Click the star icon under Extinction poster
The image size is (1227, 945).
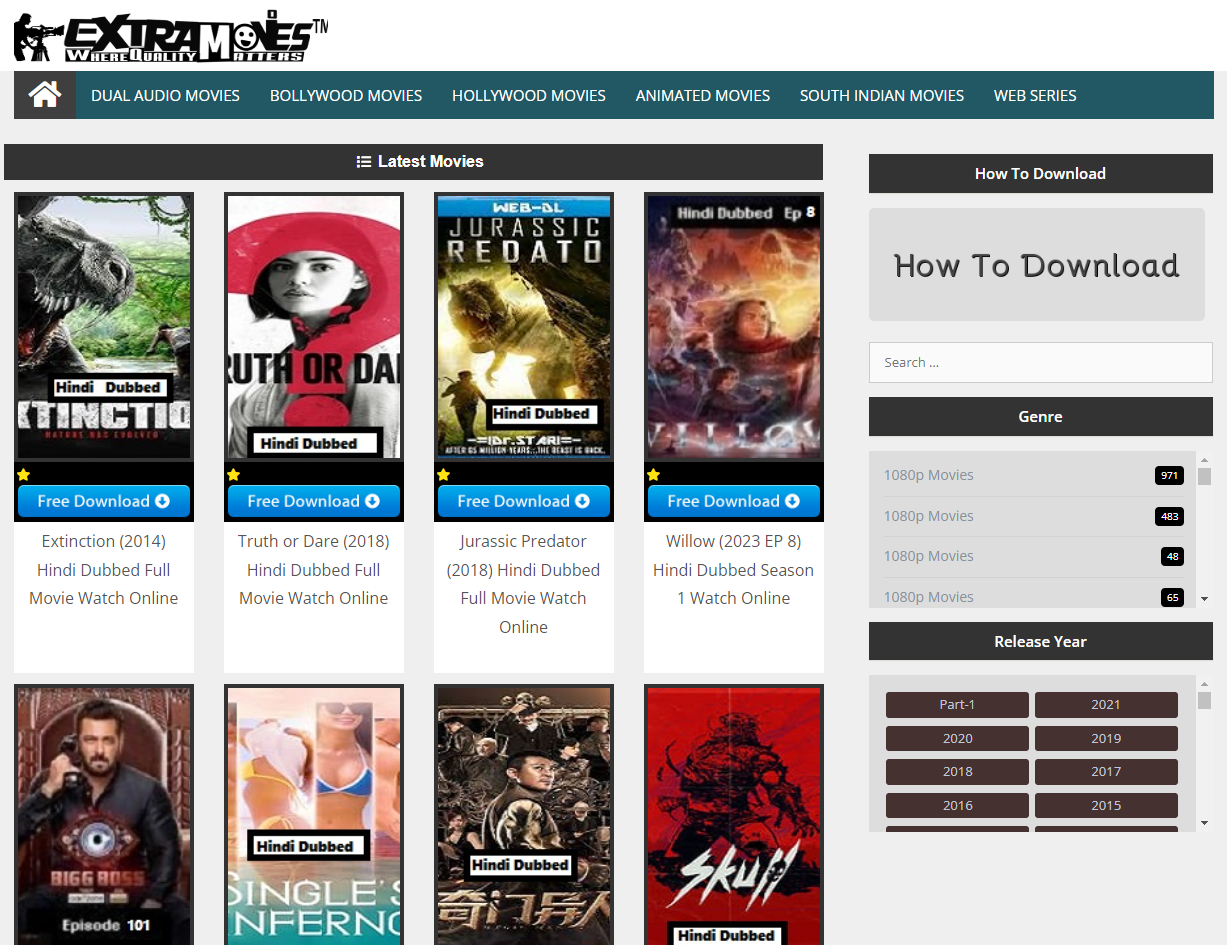pyautogui.click(x=24, y=475)
